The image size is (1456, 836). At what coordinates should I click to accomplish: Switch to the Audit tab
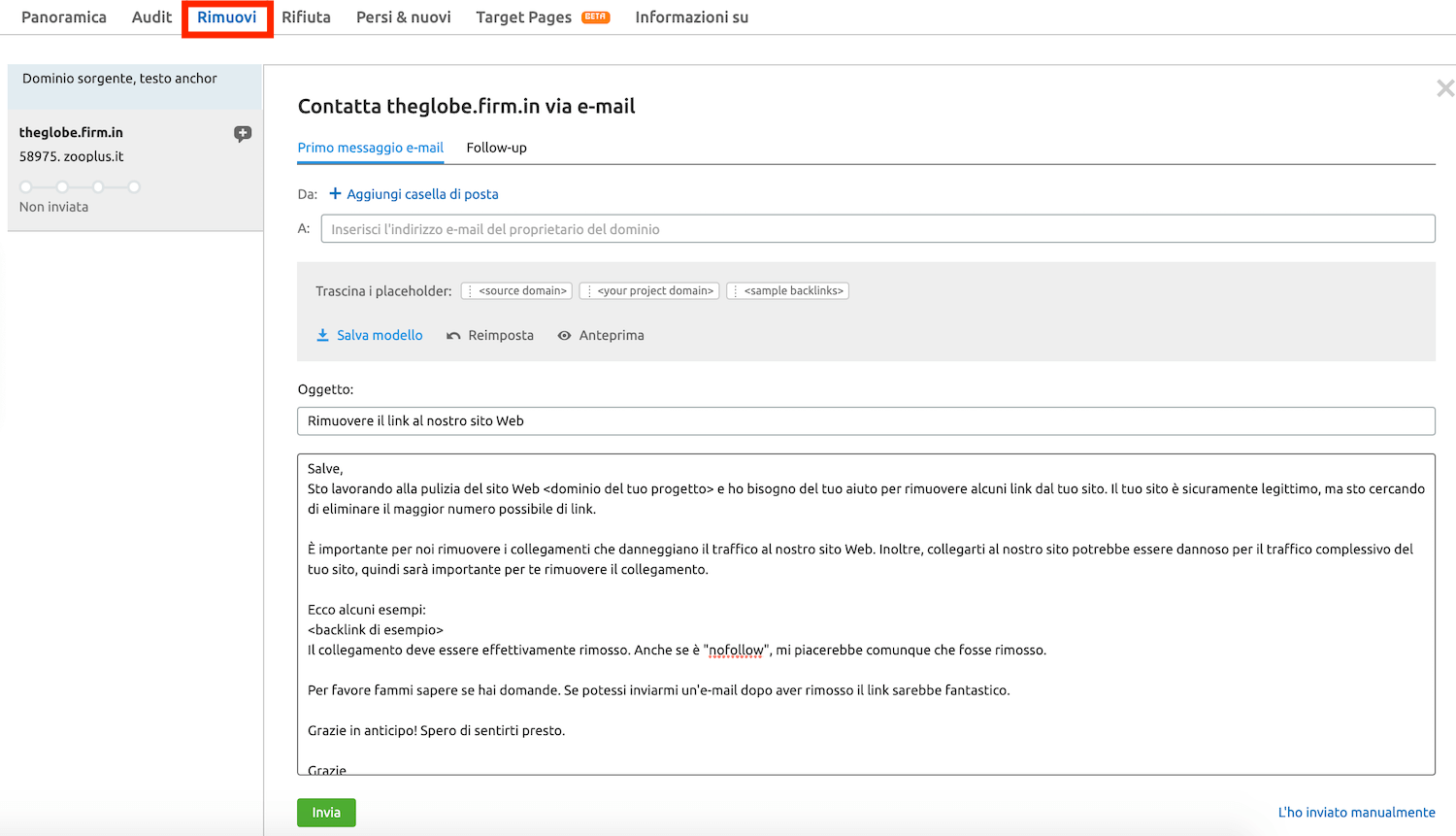(x=151, y=17)
